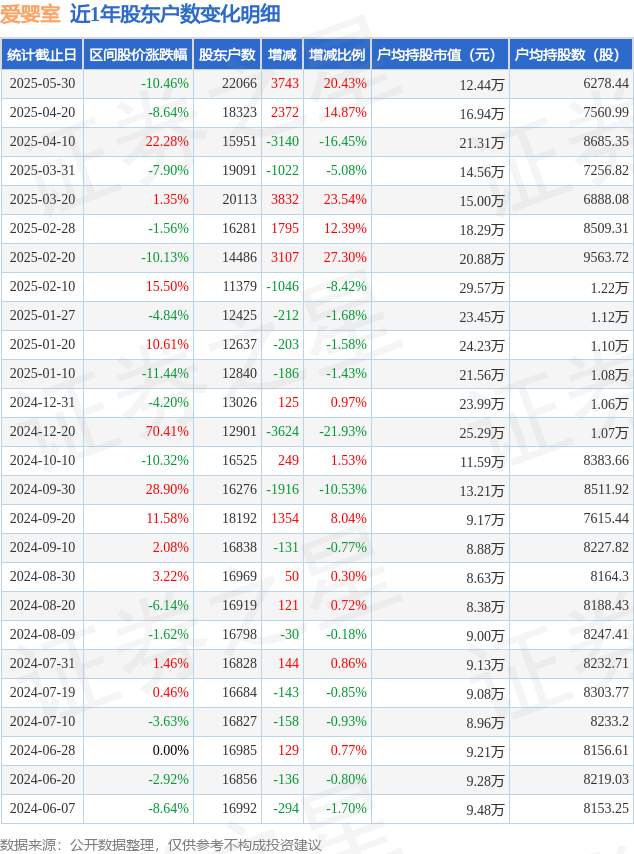
Task: Select the 2025-05-30 date cell
Action: tap(42, 83)
